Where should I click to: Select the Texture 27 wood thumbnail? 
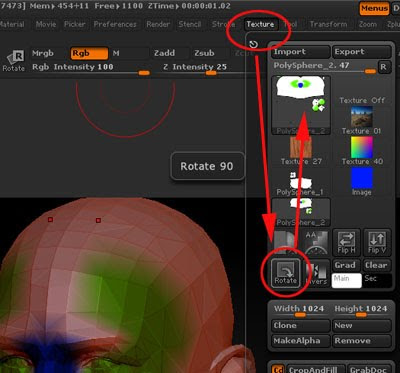click(301, 151)
